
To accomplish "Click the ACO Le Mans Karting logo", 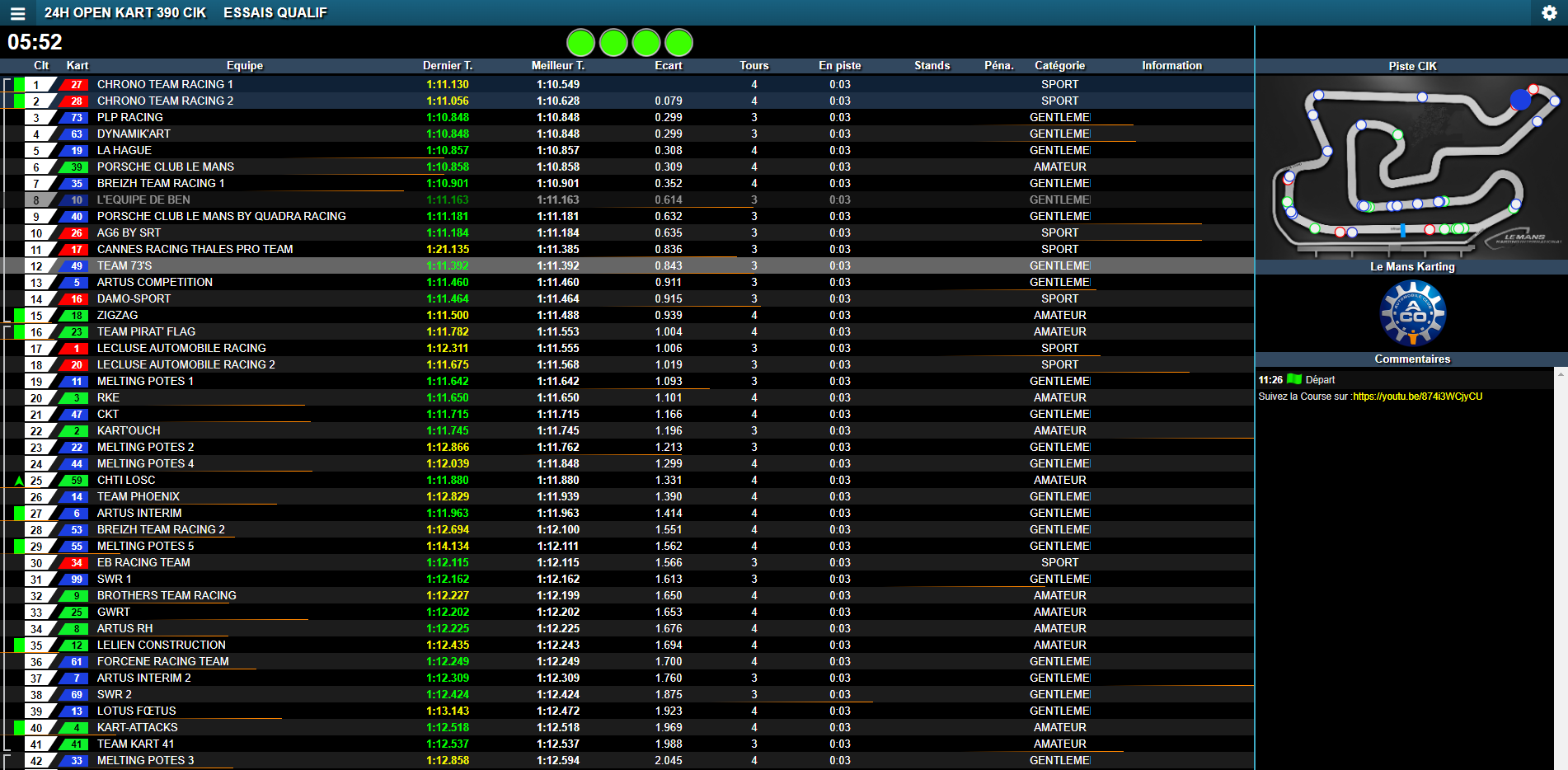I will 1412,313.
